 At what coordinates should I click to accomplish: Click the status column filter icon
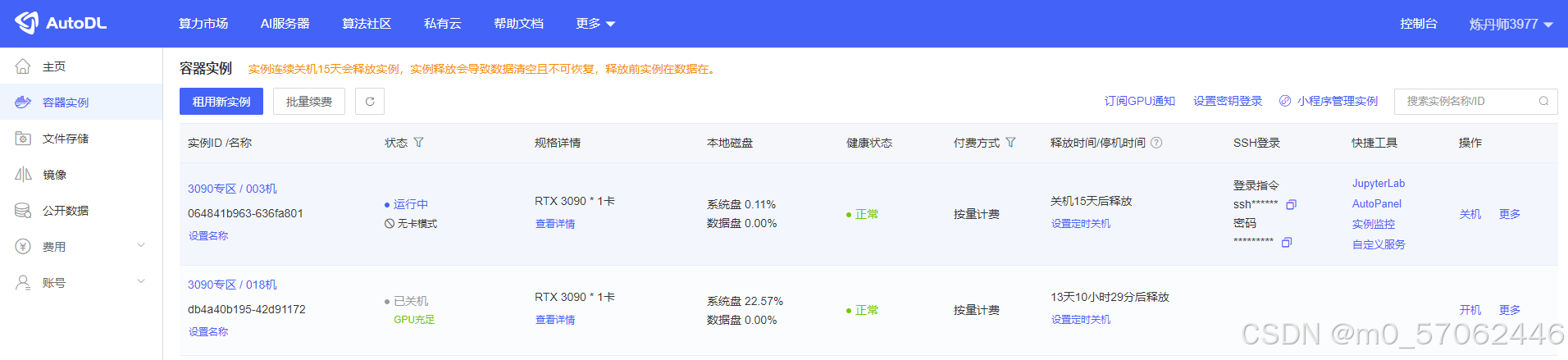[418, 143]
